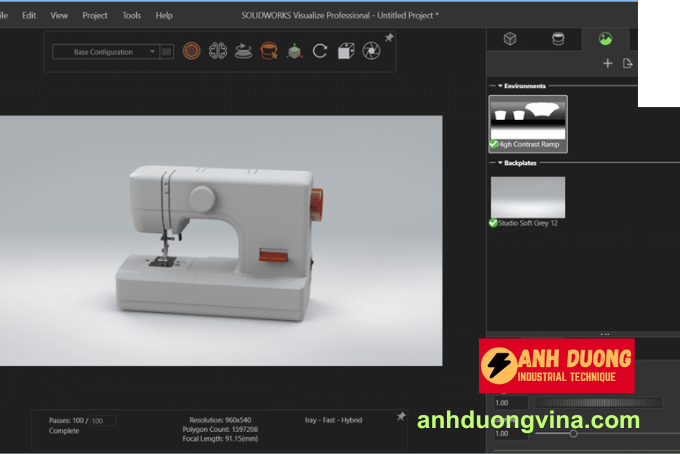
Task: Toggle the Studio Soft Grey 12 checkmark
Action: tap(494, 223)
